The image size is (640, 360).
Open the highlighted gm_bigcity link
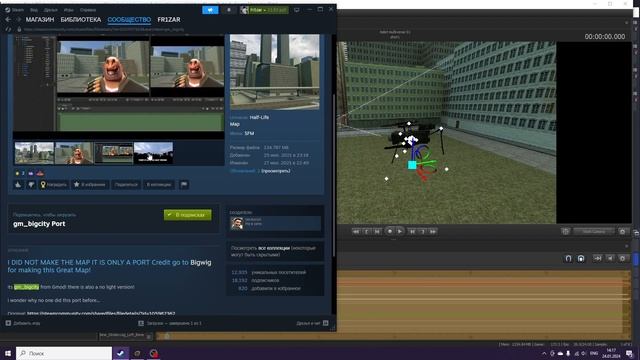pyautogui.click(x=27, y=287)
